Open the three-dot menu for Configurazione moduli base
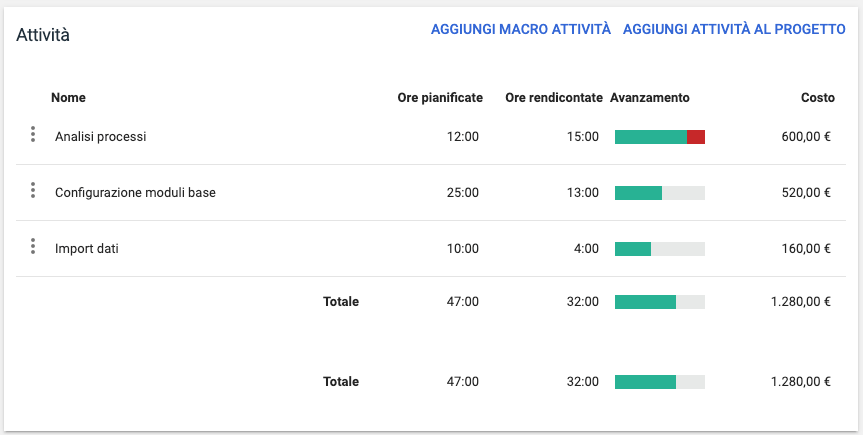 [33, 191]
